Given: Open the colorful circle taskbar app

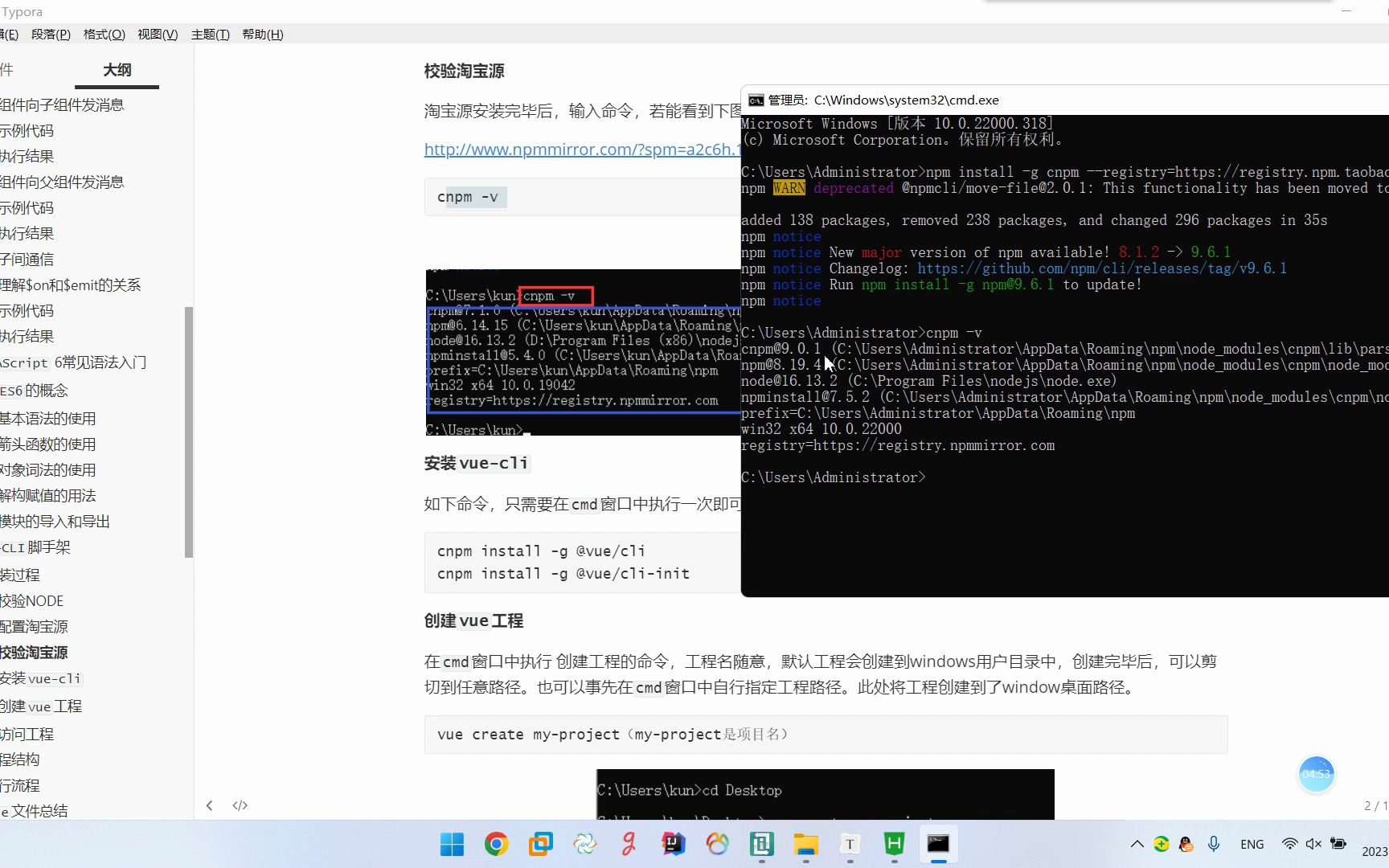Looking at the screenshot, I should tap(717, 844).
